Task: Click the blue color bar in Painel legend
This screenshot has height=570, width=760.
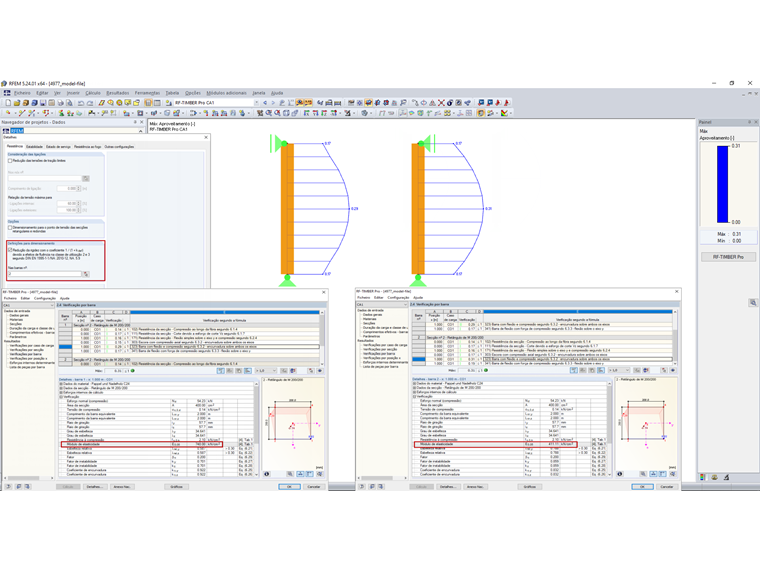Action: (x=722, y=184)
